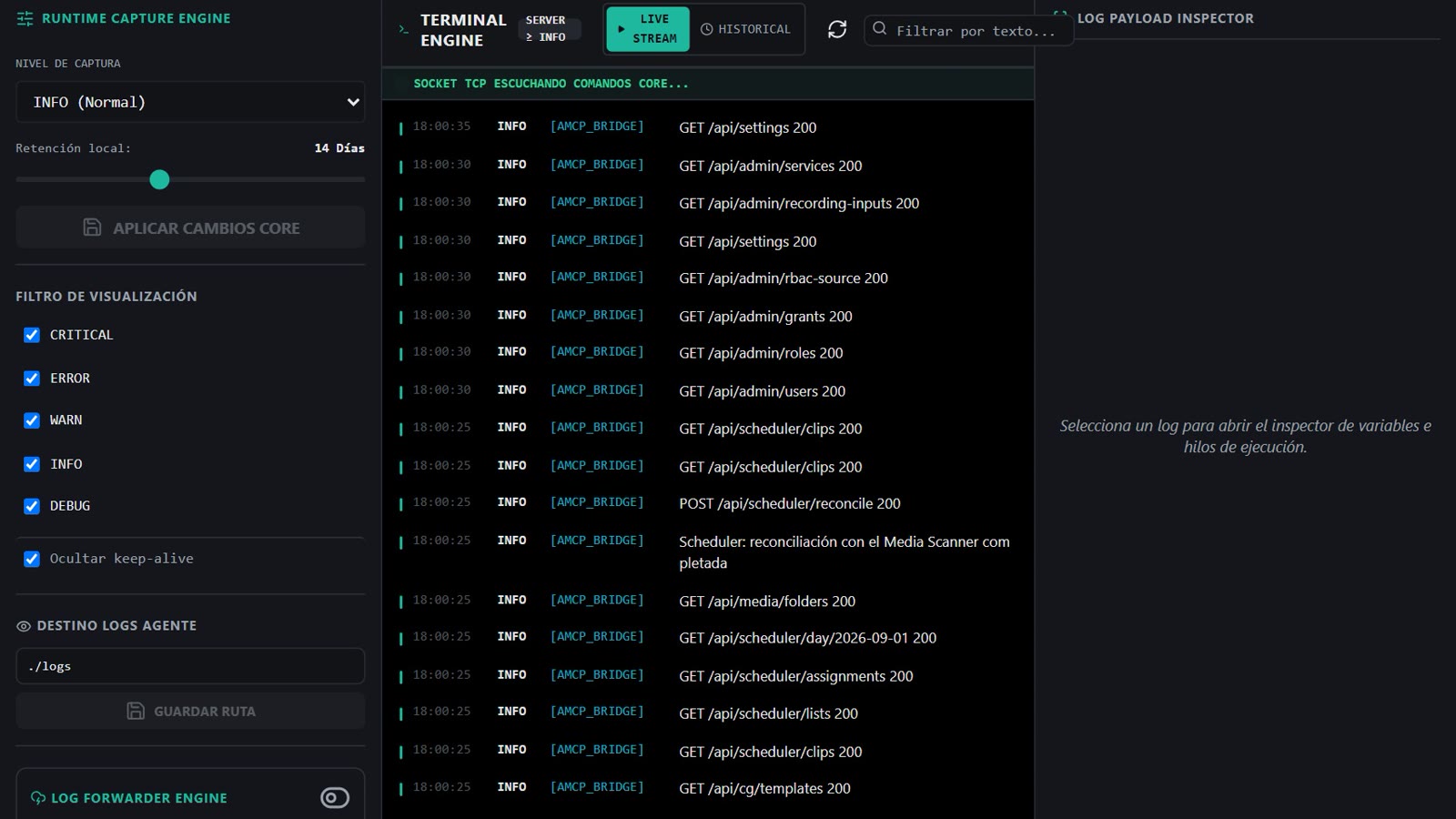Uncheck Ocultar keep-alive option
The width and height of the screenshot is (1456, 819).
(x=32, y=559)
